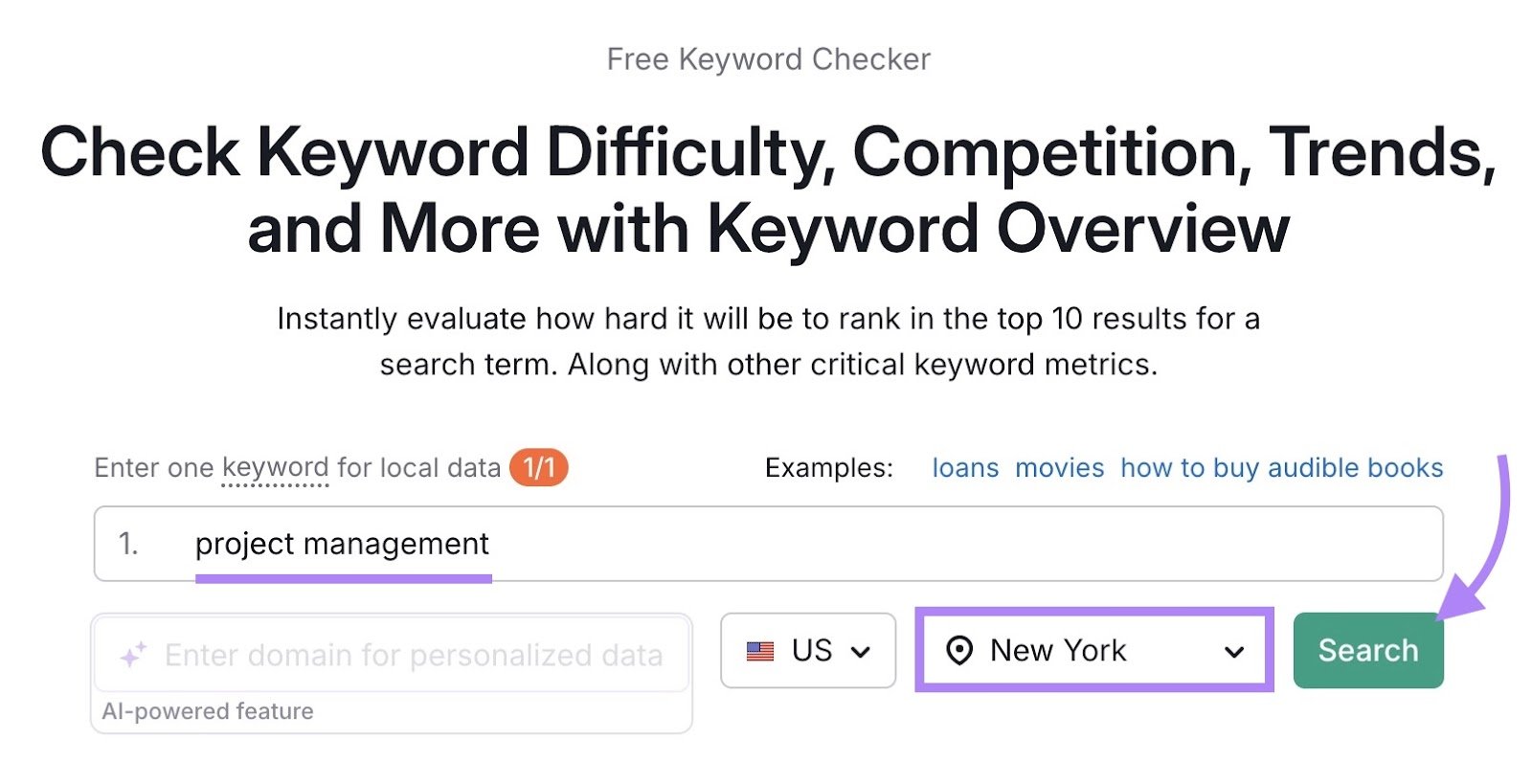Image resolution: width=1532 pixels, height=784 pixels.
Task: Open the New York location dropdown
Action: tap(1092, 651)
